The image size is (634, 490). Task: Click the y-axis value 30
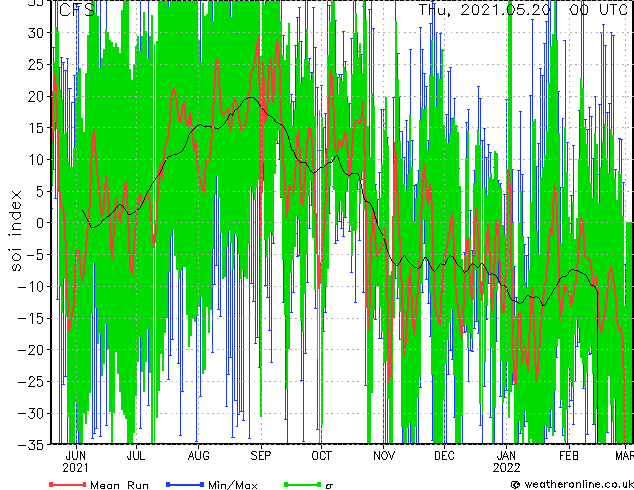point(37,33)
